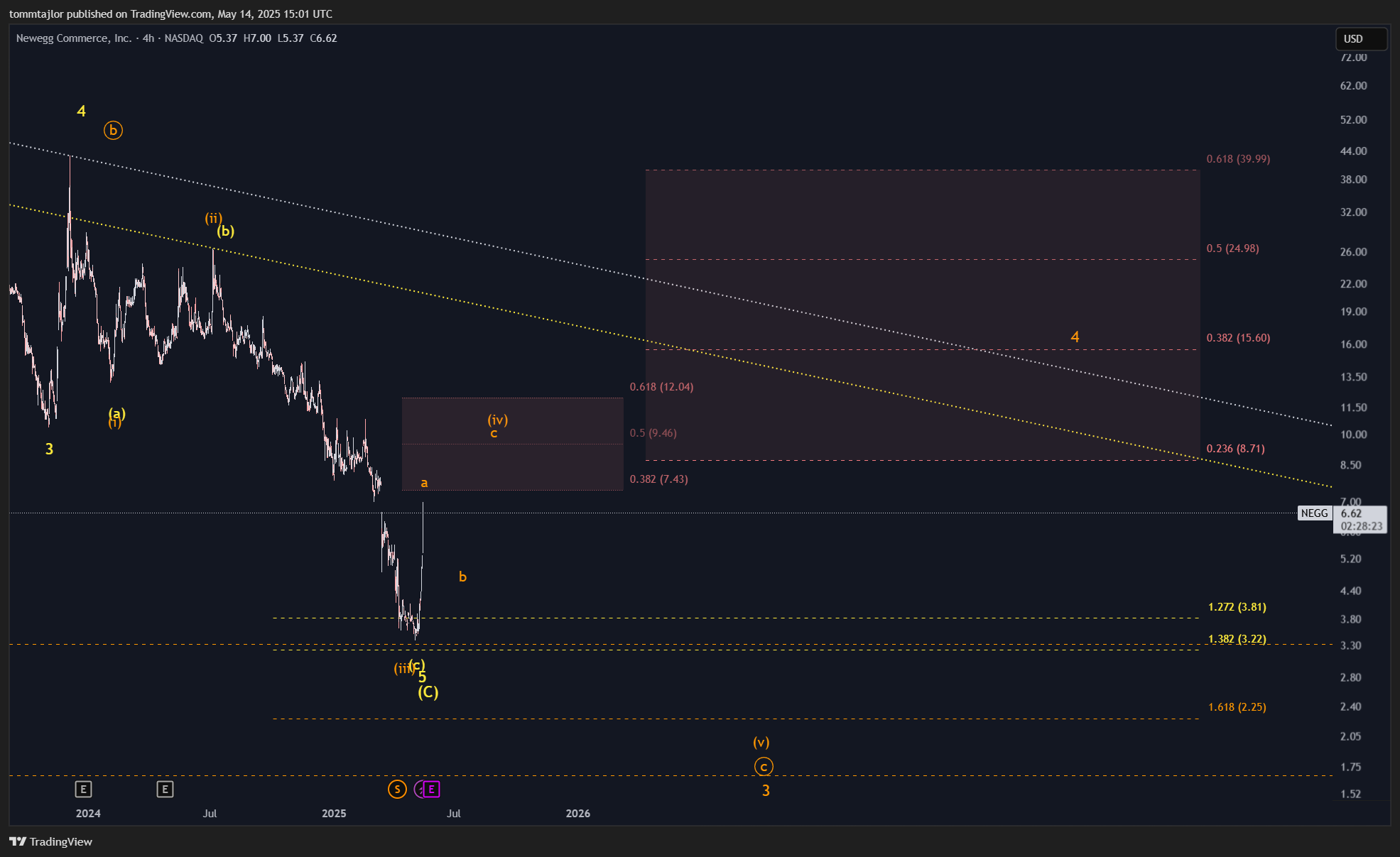1400x857 pixels.
Task: Click the 3.30 price scale label
Action: coord(1351,645)
